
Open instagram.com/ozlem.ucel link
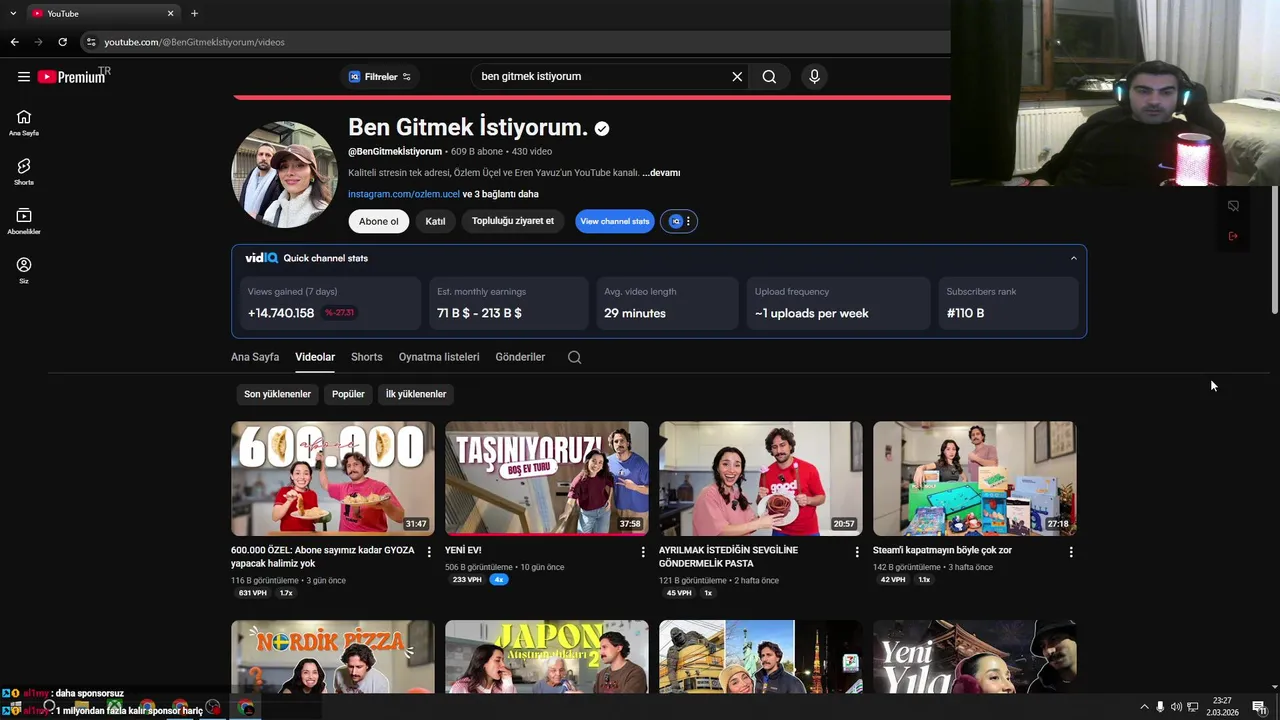(404, 194)
